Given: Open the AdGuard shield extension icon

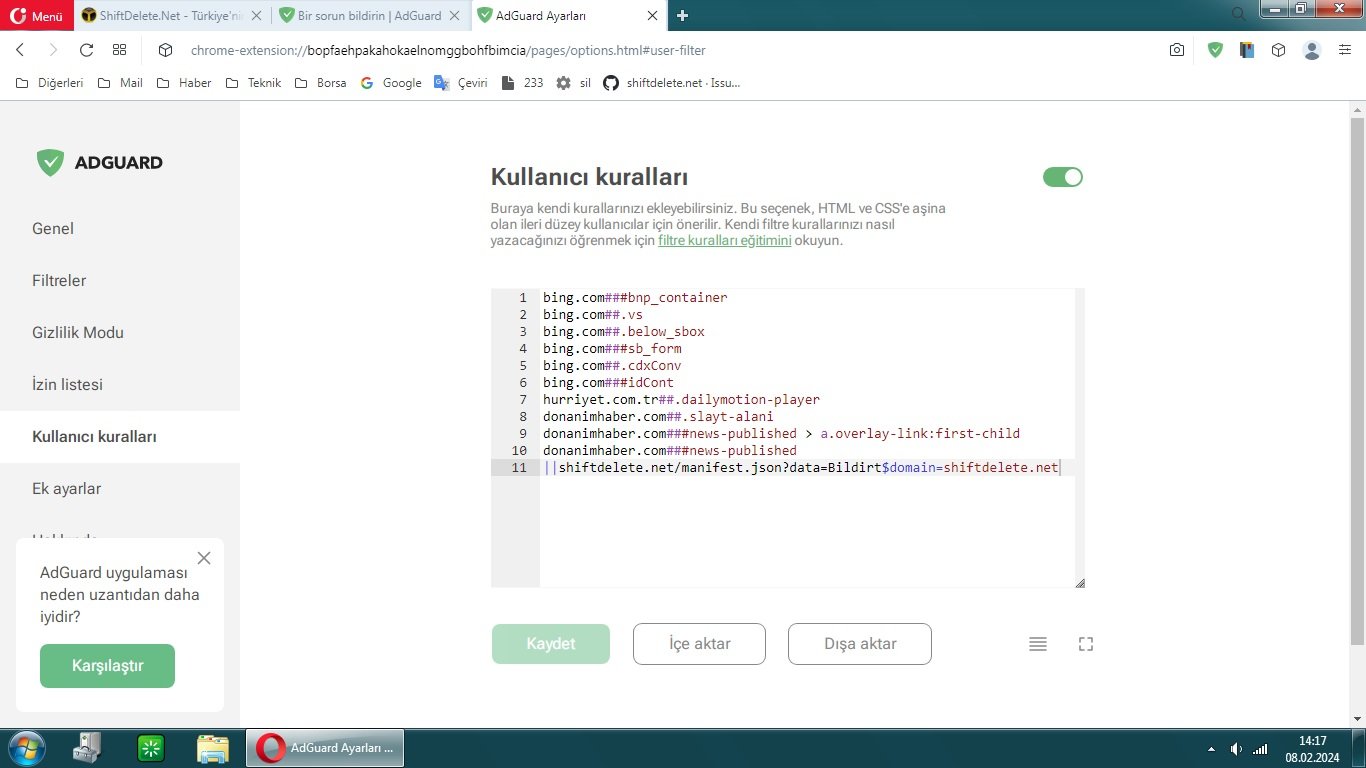Looking at the screenshot, I should pyautogui.click(x=1214, y=49).
